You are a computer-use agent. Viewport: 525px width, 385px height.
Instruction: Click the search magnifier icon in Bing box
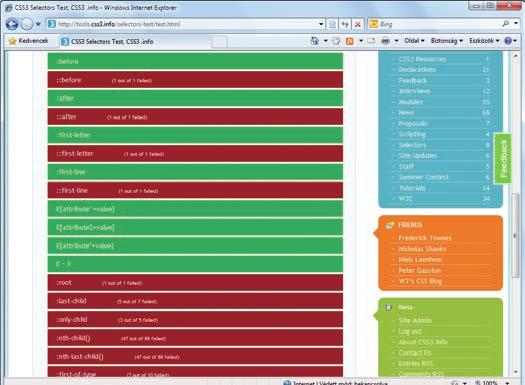(x=506, y=23)
